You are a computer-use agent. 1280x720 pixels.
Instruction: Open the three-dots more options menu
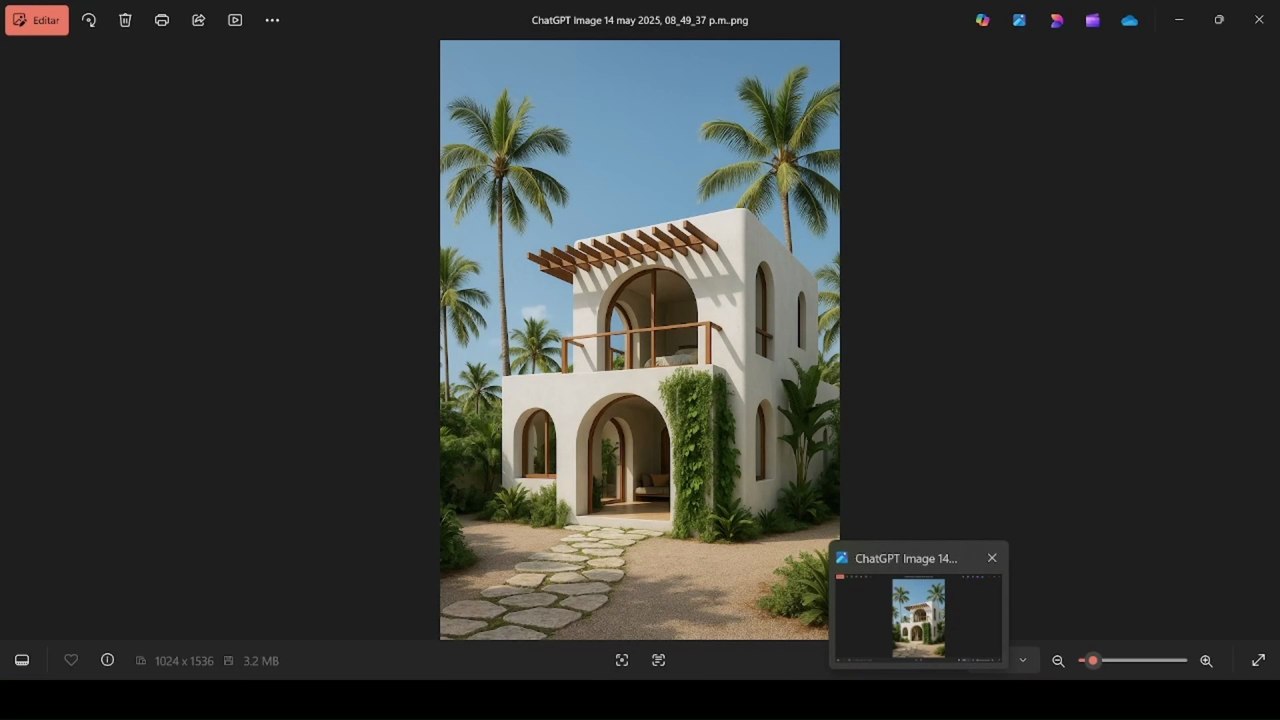[x=272, y=20]
